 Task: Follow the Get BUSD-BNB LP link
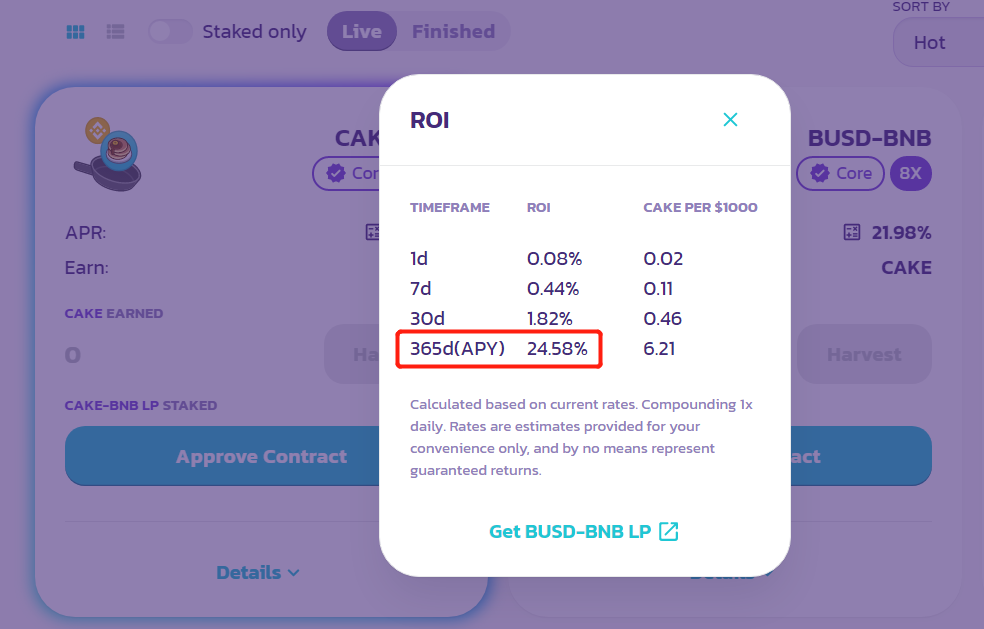pos(571,531)
